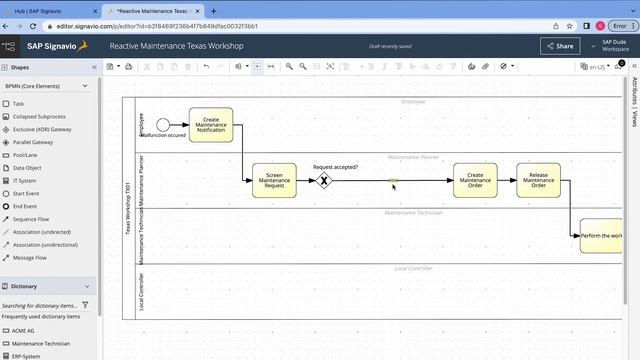Switch to the Hub | SAP Signavio tab

38,11
